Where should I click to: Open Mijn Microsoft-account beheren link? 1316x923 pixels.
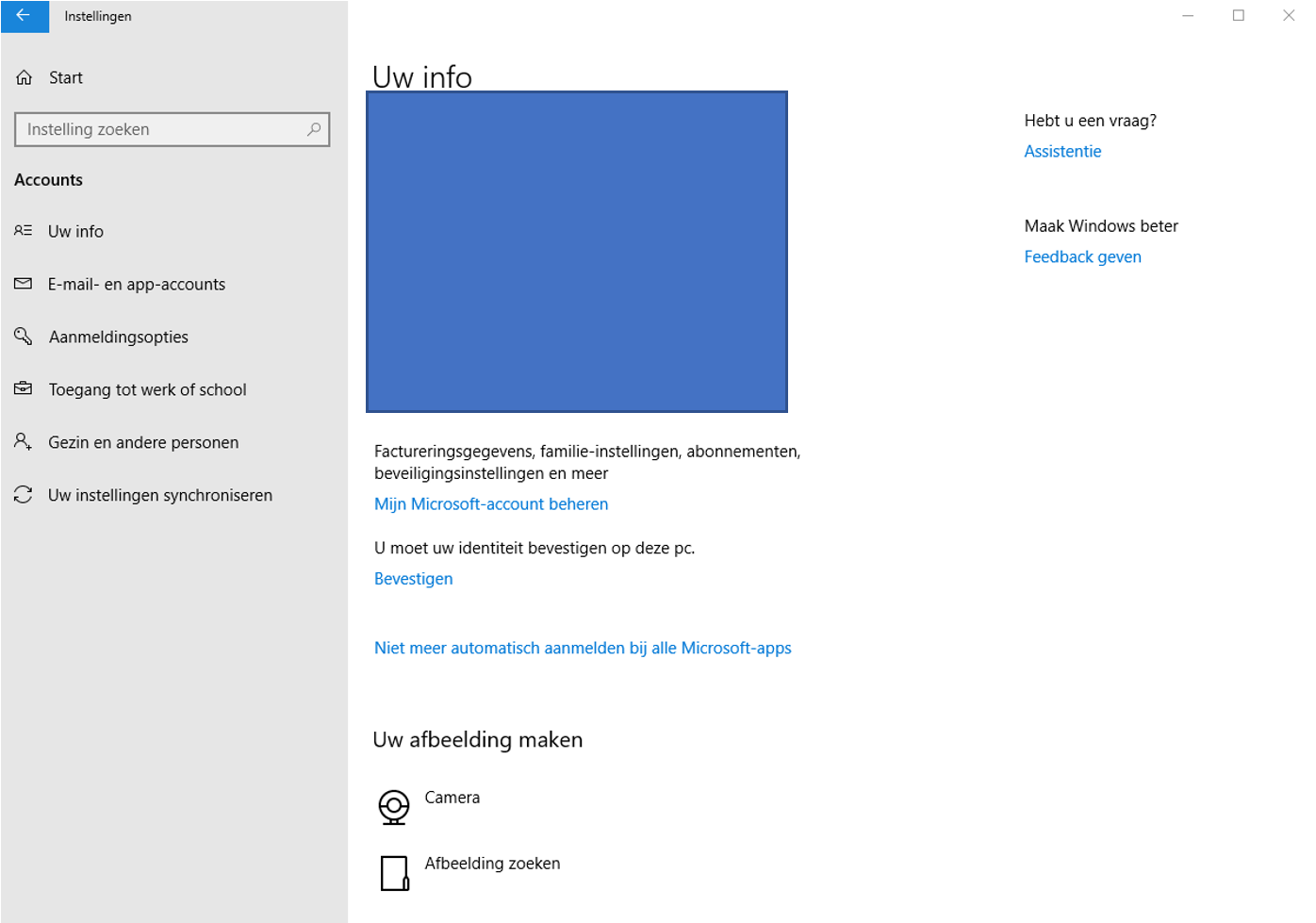(x=491, y=503)
